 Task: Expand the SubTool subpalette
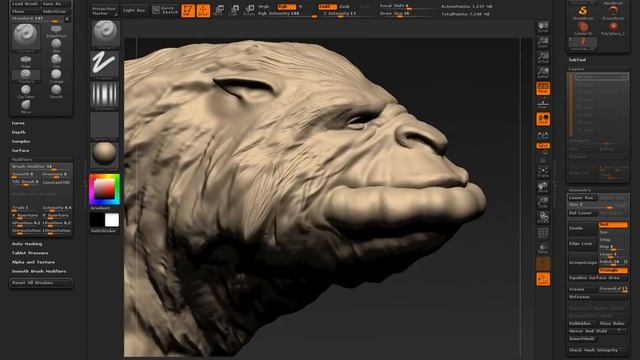577,60
